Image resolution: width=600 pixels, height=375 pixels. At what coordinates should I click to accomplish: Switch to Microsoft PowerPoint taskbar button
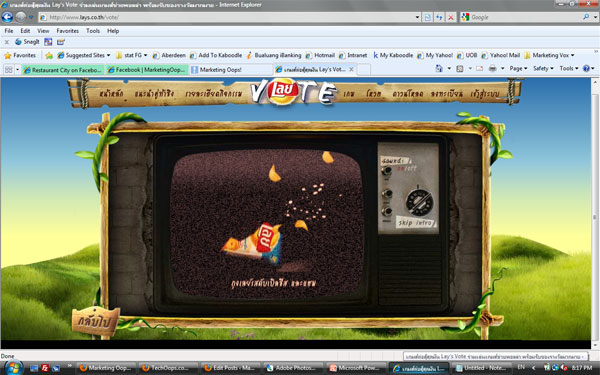click(x=357, y=368)
